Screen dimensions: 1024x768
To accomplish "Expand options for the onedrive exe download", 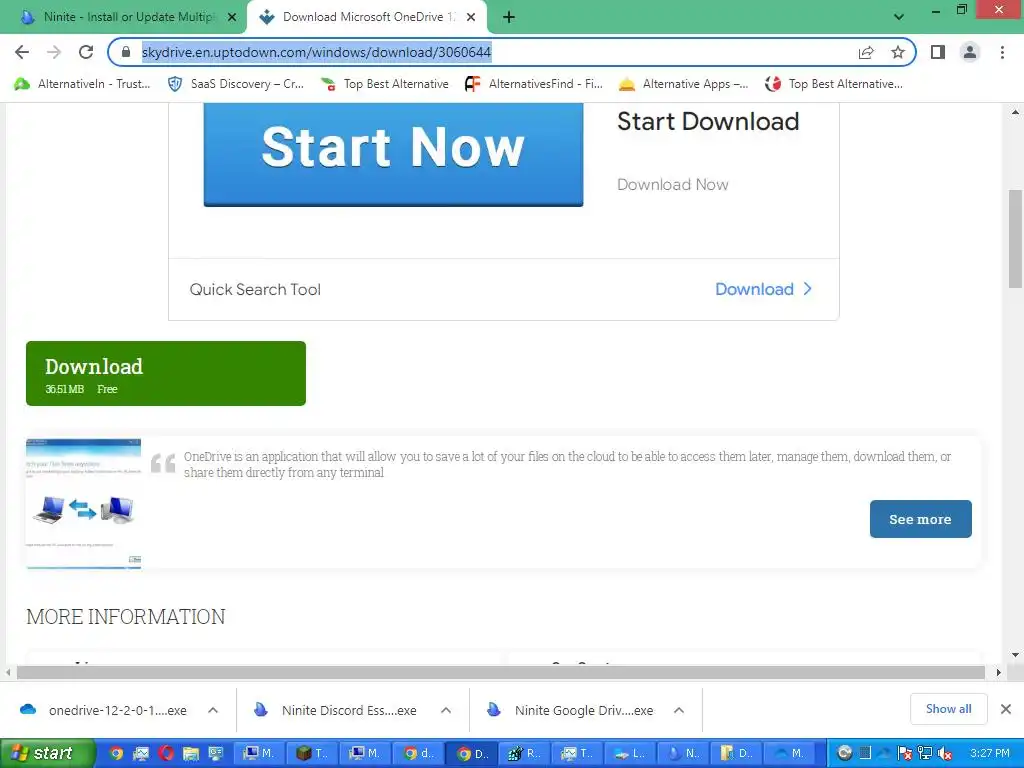I will [213, 710].
